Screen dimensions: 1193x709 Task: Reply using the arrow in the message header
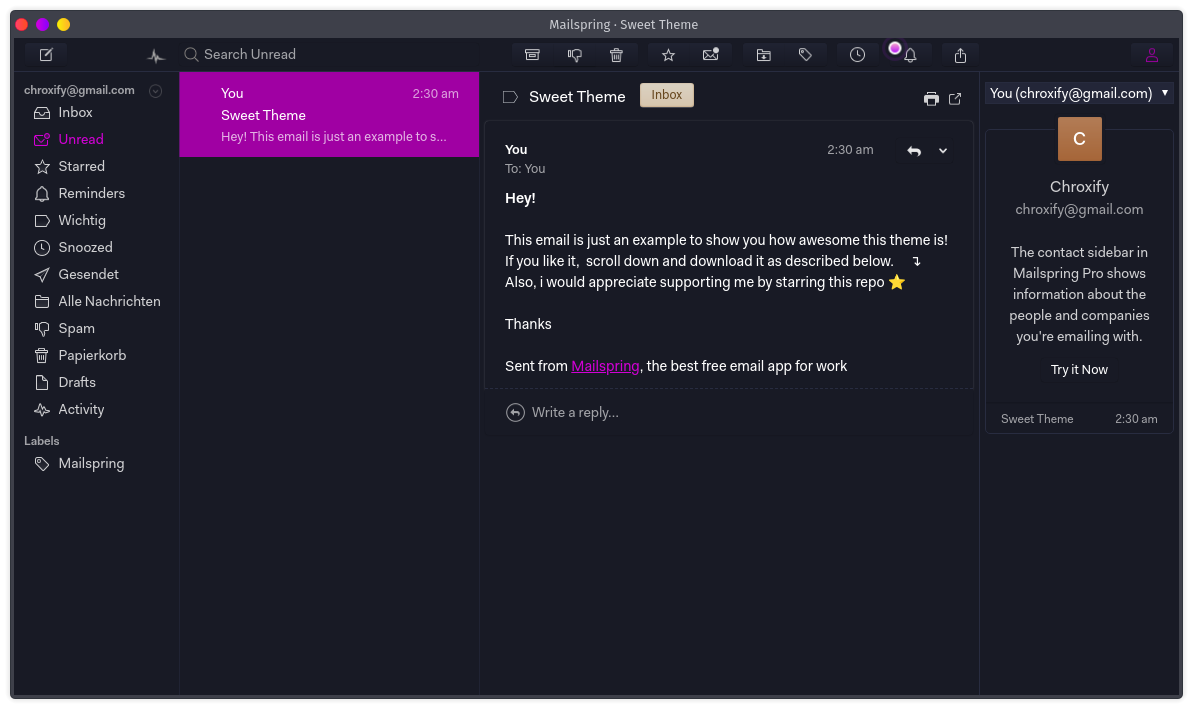point(915,151)
